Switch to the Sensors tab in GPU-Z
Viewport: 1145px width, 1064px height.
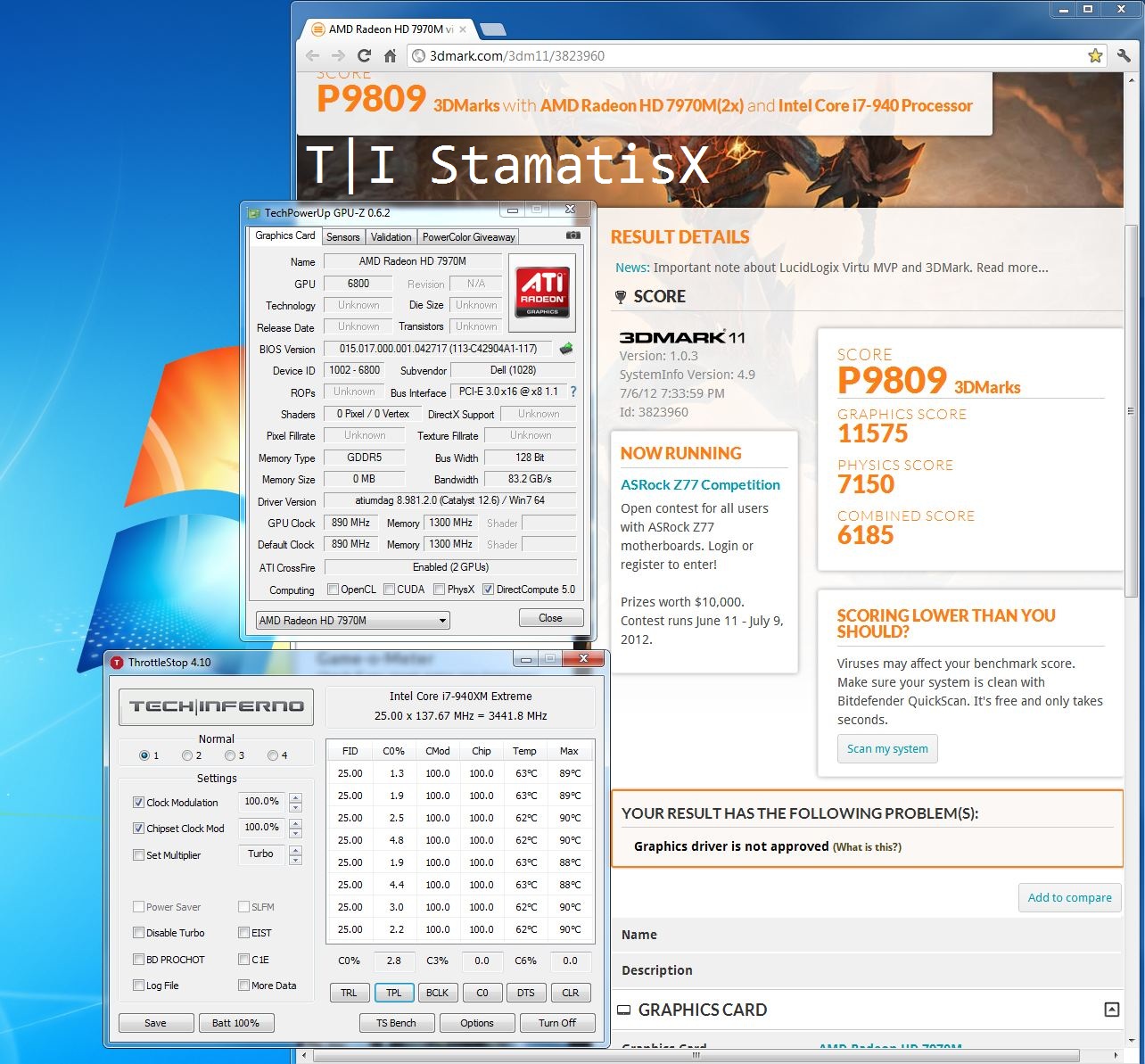(343, 237)
